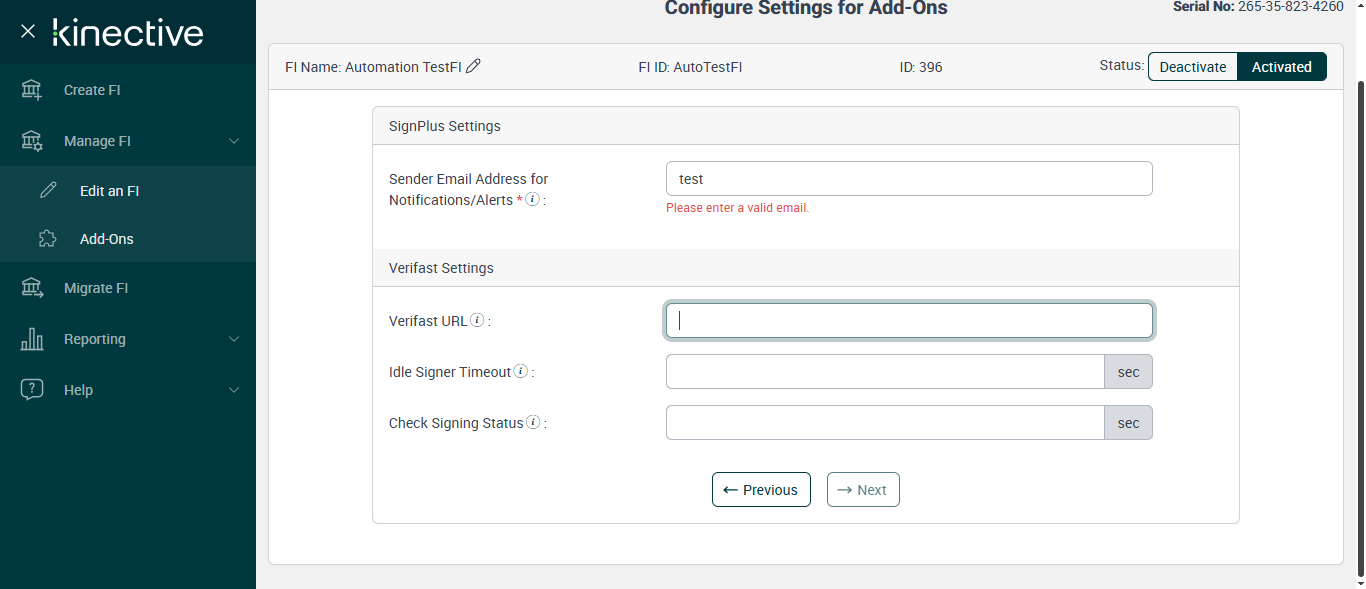The width and height of the screenshot is (1366, 589).
Task: Close the sidebar with the X icon
Action: click(28, 31)
